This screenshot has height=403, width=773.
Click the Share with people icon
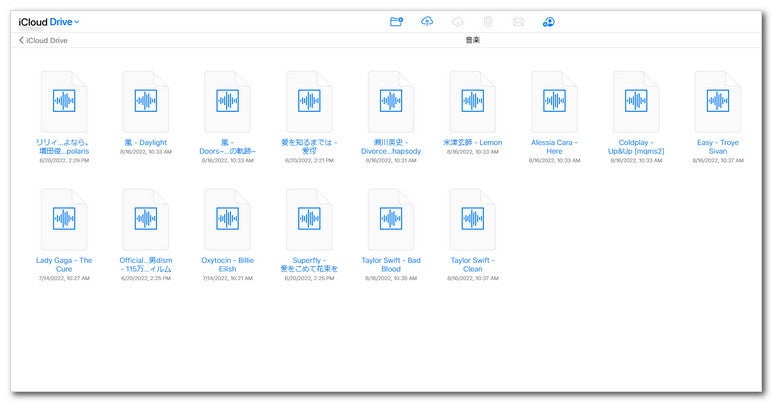pos(549,22)
